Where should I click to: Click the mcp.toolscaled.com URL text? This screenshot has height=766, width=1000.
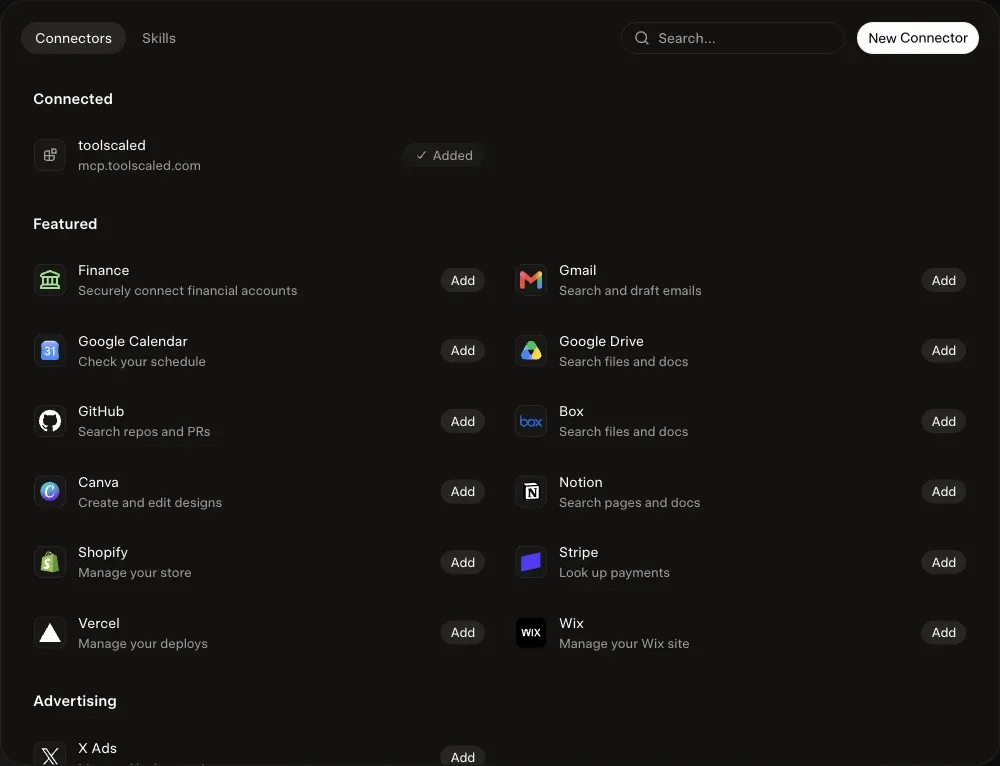pos(139,166)
